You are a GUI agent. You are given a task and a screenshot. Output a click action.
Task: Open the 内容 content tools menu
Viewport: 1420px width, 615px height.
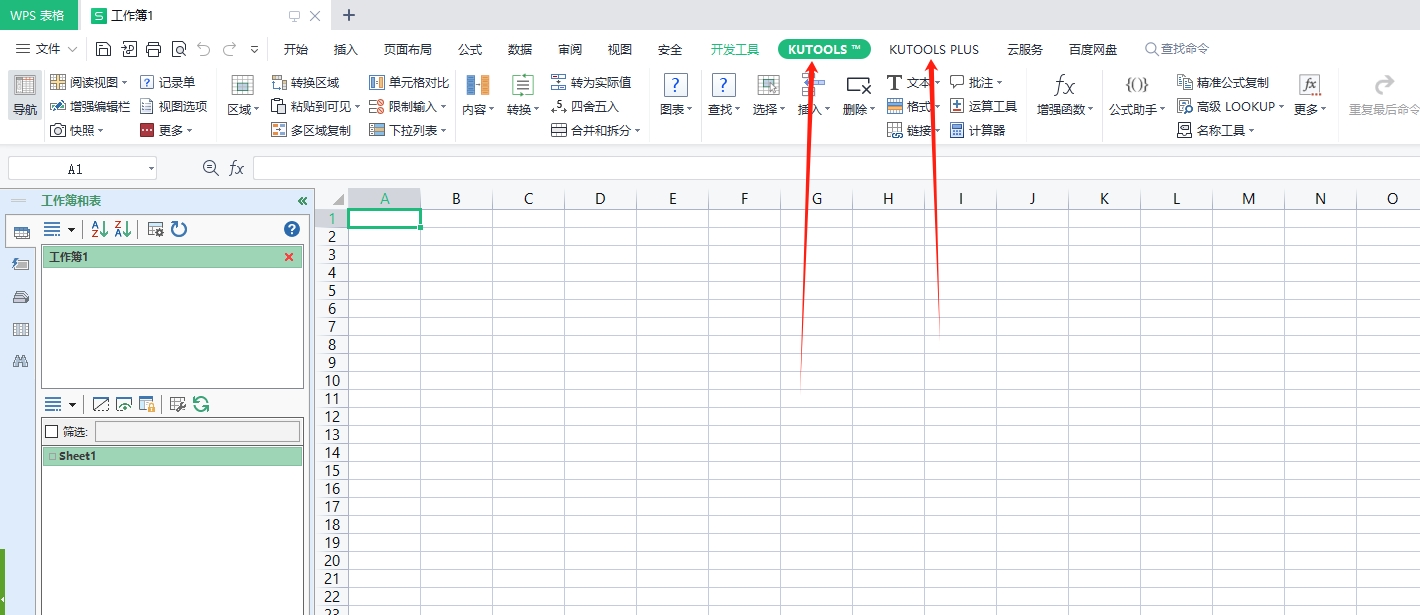tap(478, 95)
